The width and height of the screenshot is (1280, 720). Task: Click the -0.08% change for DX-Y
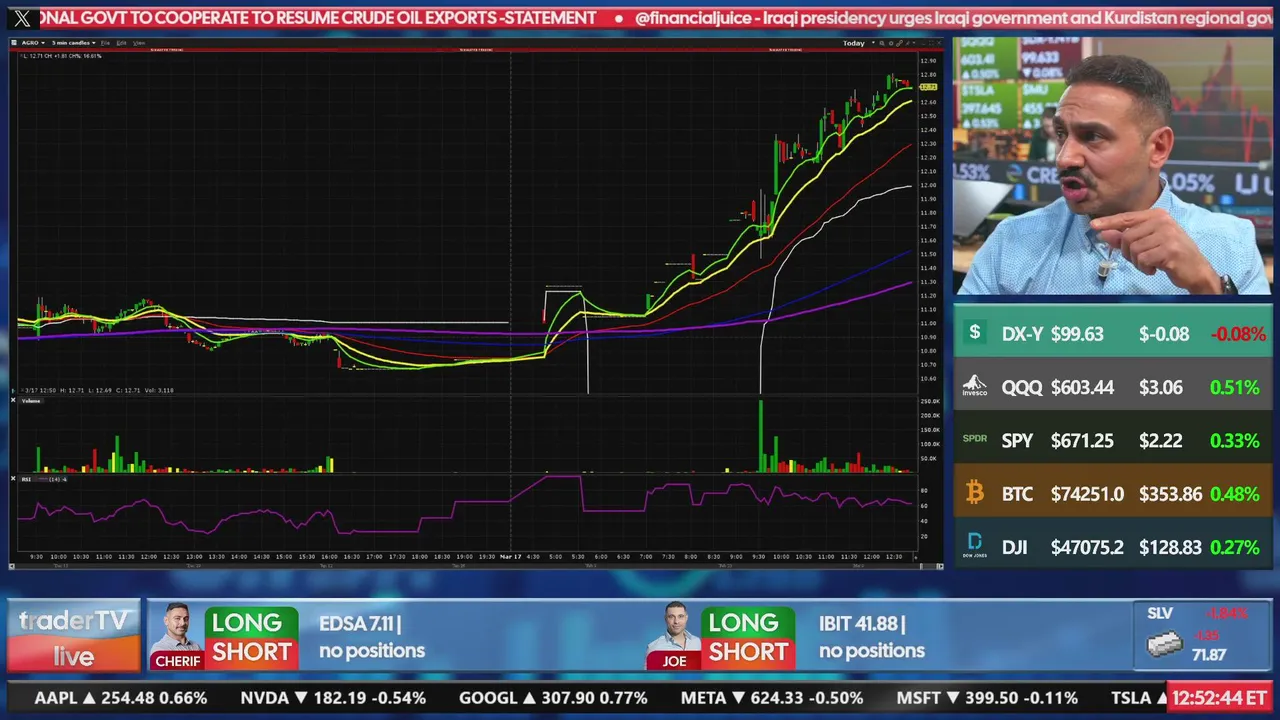1238,334
